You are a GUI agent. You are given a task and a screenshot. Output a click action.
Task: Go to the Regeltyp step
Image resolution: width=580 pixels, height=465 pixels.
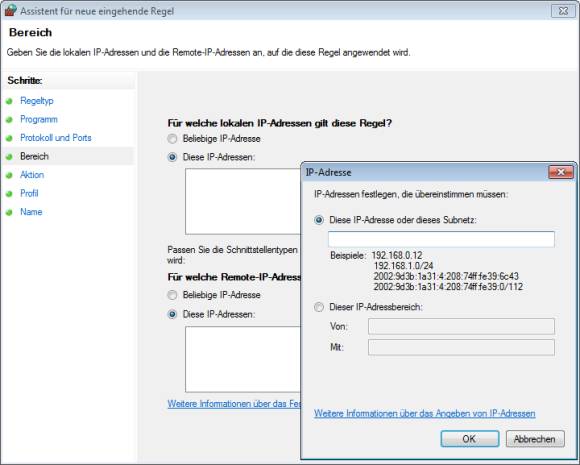point(37,101)
